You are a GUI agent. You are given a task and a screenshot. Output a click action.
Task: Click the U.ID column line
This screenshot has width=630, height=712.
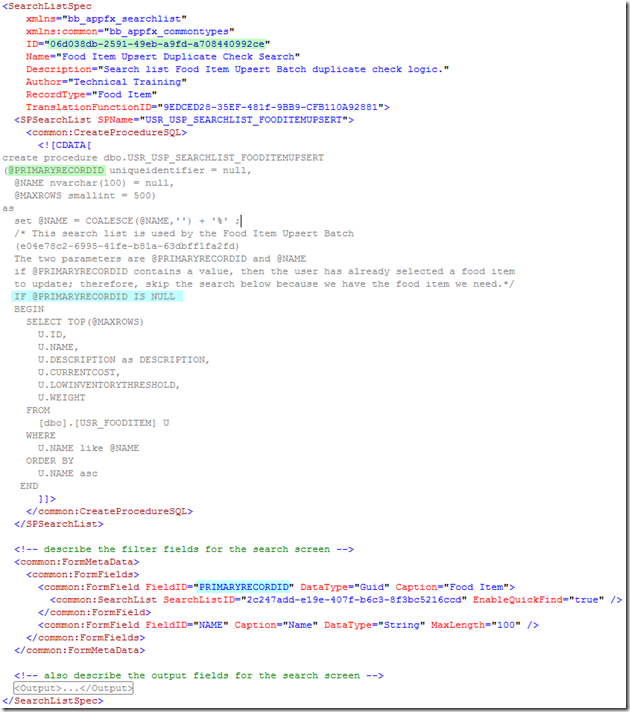click(52, 335)
